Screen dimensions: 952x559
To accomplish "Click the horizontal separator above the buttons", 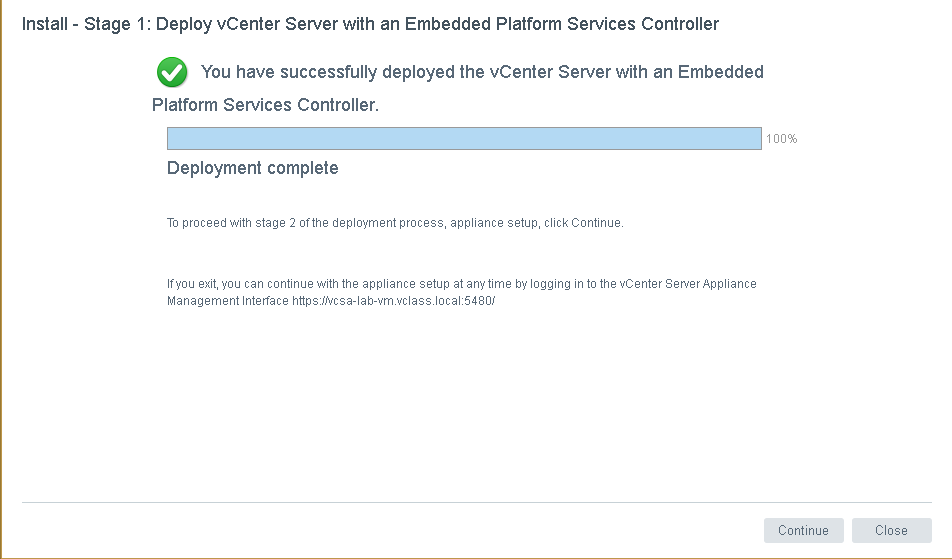I will [476, 502].
